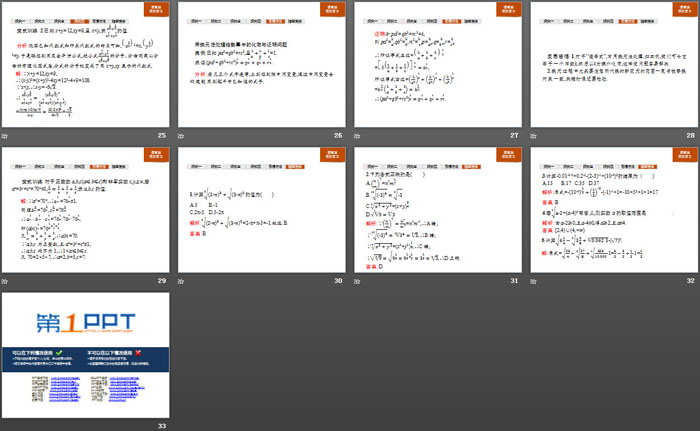Click the slide number label 25
Image resolution: width=700 pixels, height=431 pixels.
(162, 135)
